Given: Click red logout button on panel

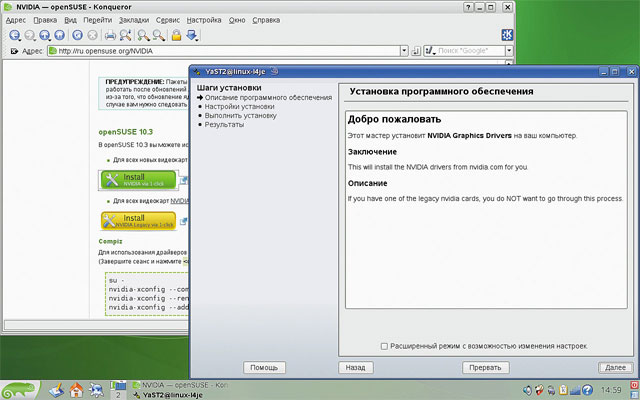Looking at the screenshot, I should click(635, 385).
